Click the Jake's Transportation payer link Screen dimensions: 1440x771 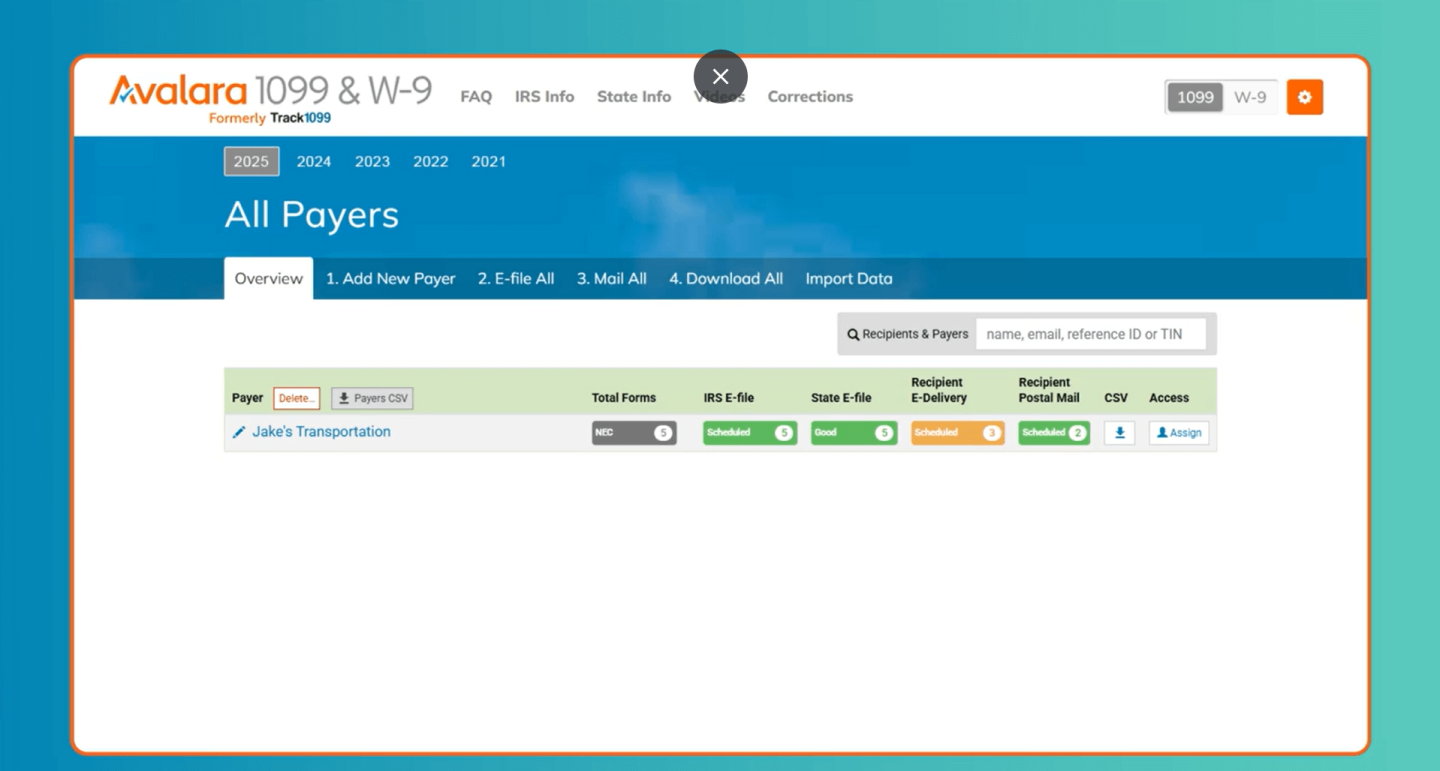point(321,432)
